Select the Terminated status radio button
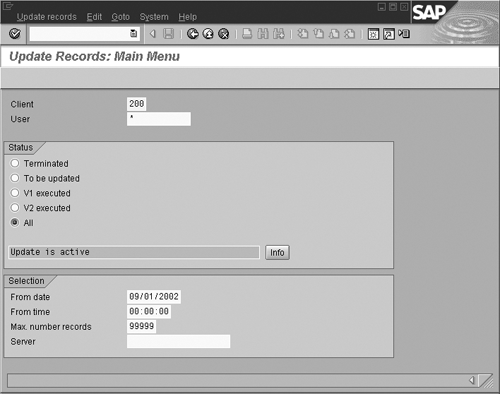This screenshot has height=394, width=500. tap(15, 163)
